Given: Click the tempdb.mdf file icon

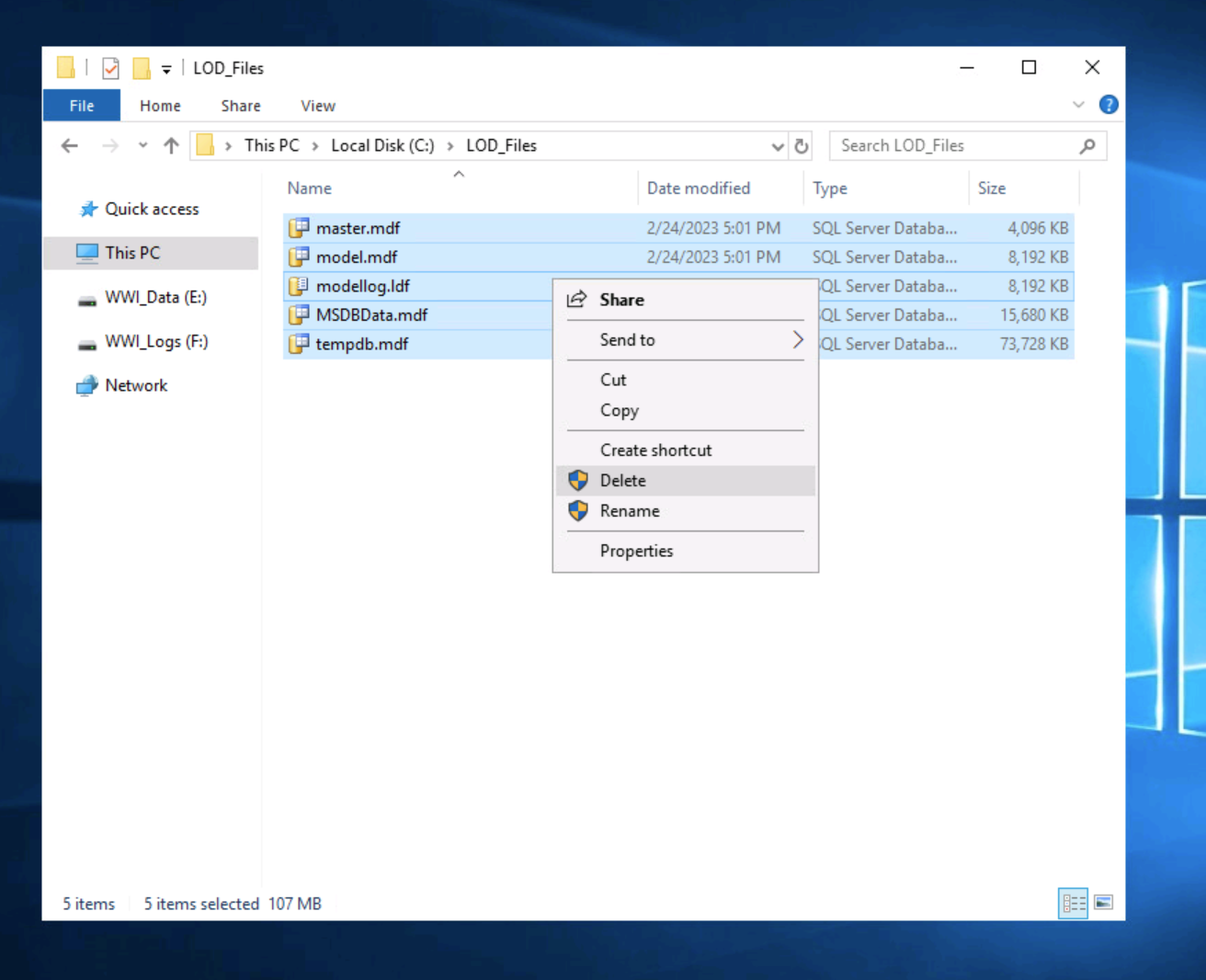Looking at the screenshot, I should (x=300, y=344).
